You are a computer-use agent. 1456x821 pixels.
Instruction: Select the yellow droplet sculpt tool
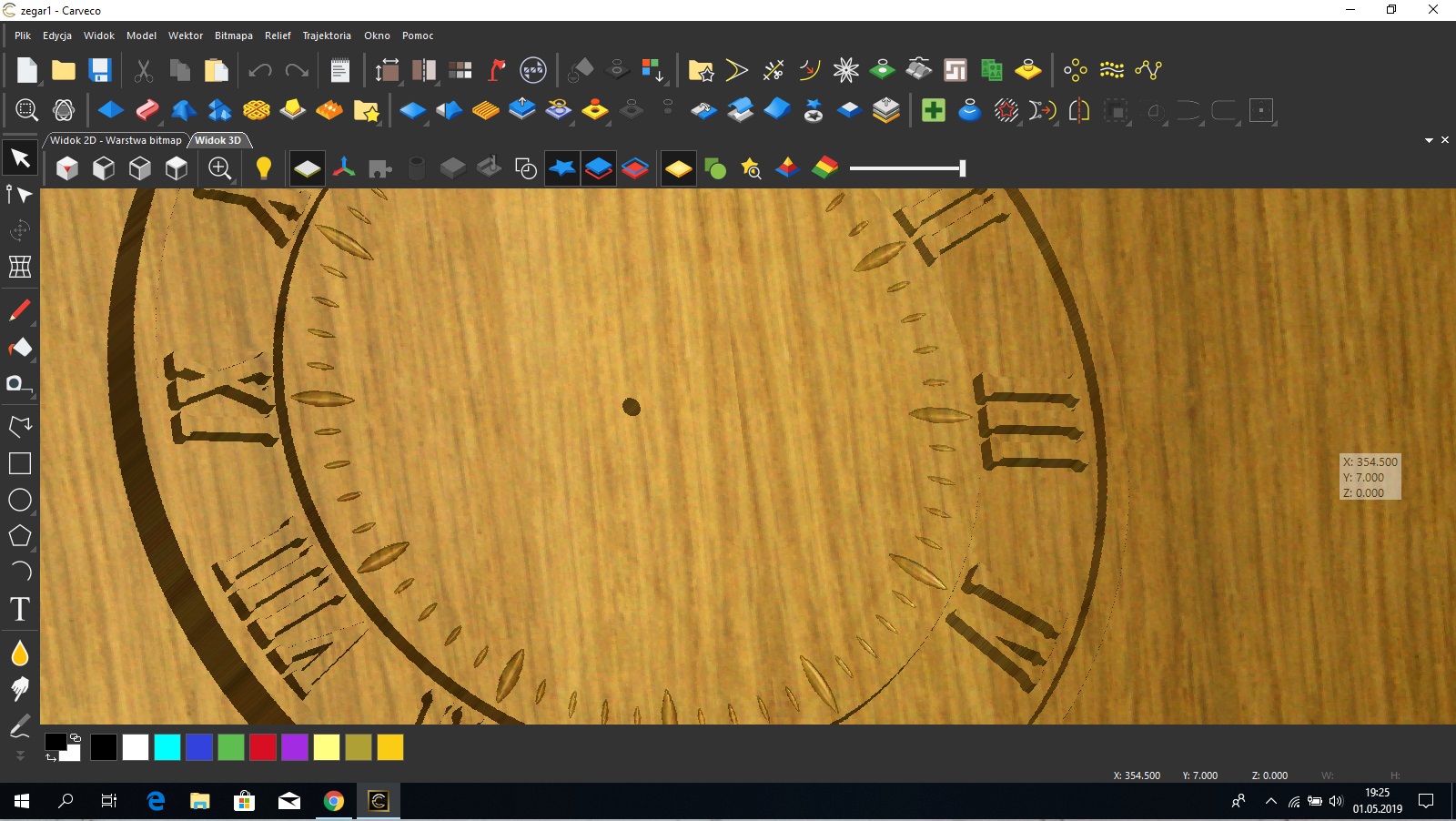[x=19, y=653]
